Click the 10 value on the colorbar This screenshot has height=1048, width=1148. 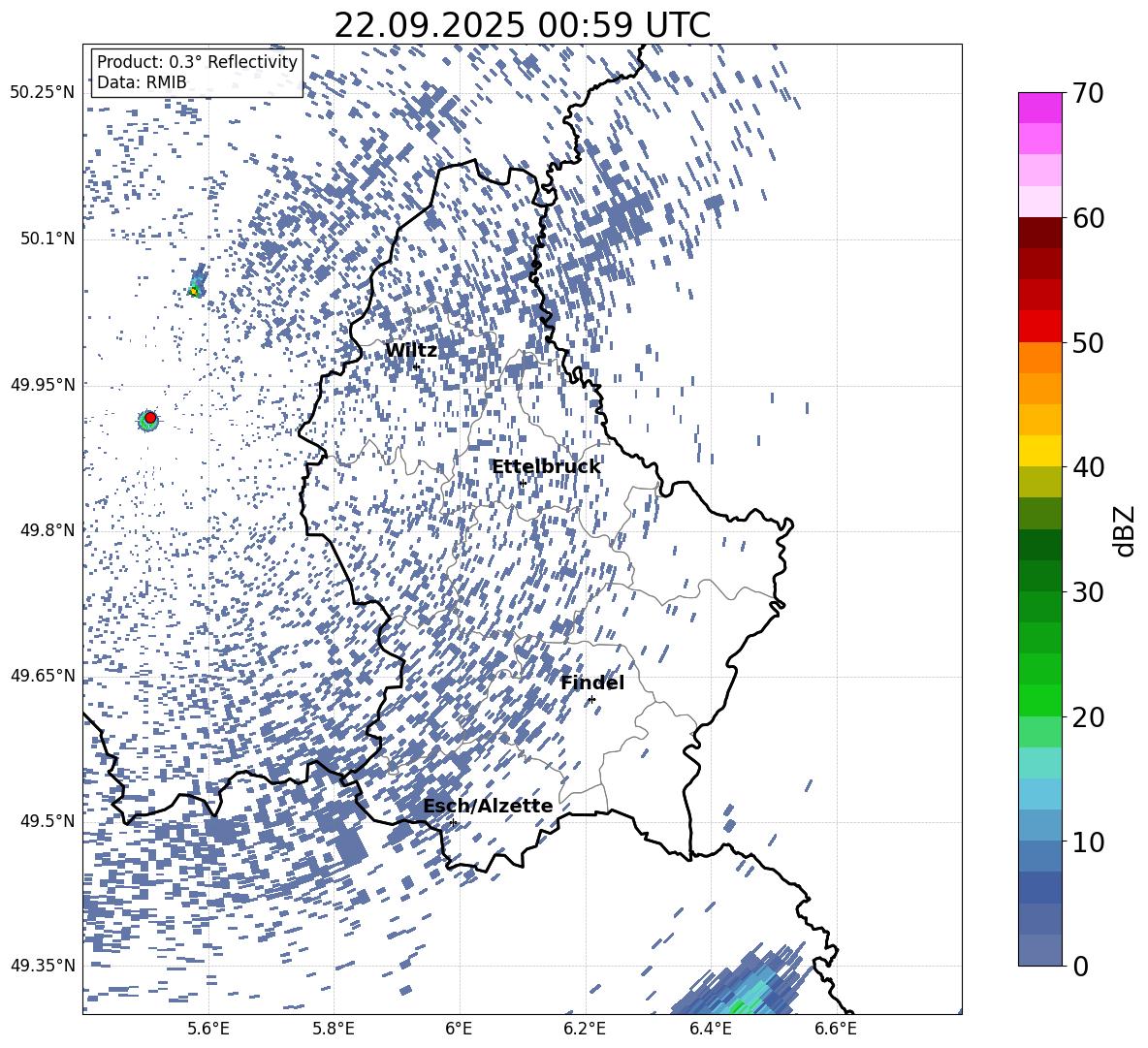coord(1088,842)
